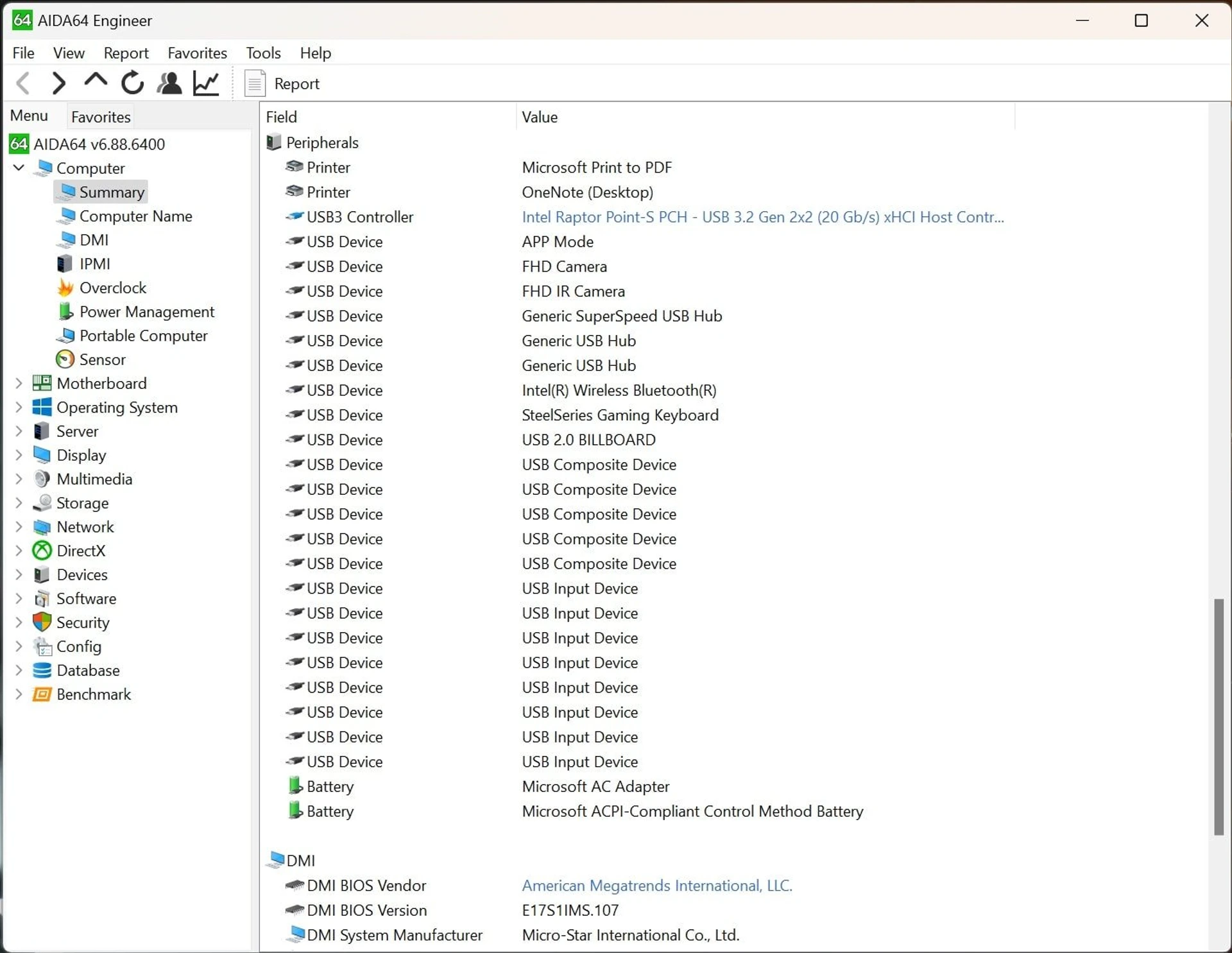The image size is (1232, 953).
Task: Click the DirectX Xbox icon
Action: (42, 551)
